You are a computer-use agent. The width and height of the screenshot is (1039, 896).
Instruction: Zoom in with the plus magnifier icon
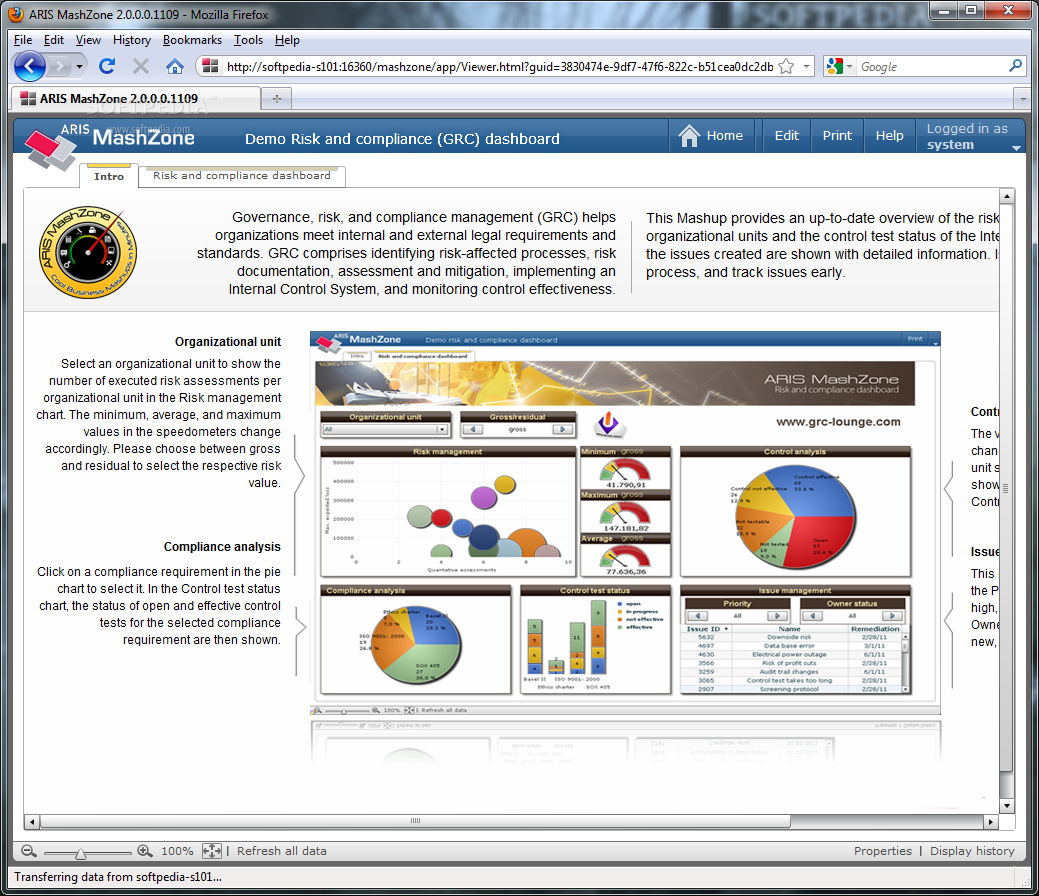145,851
